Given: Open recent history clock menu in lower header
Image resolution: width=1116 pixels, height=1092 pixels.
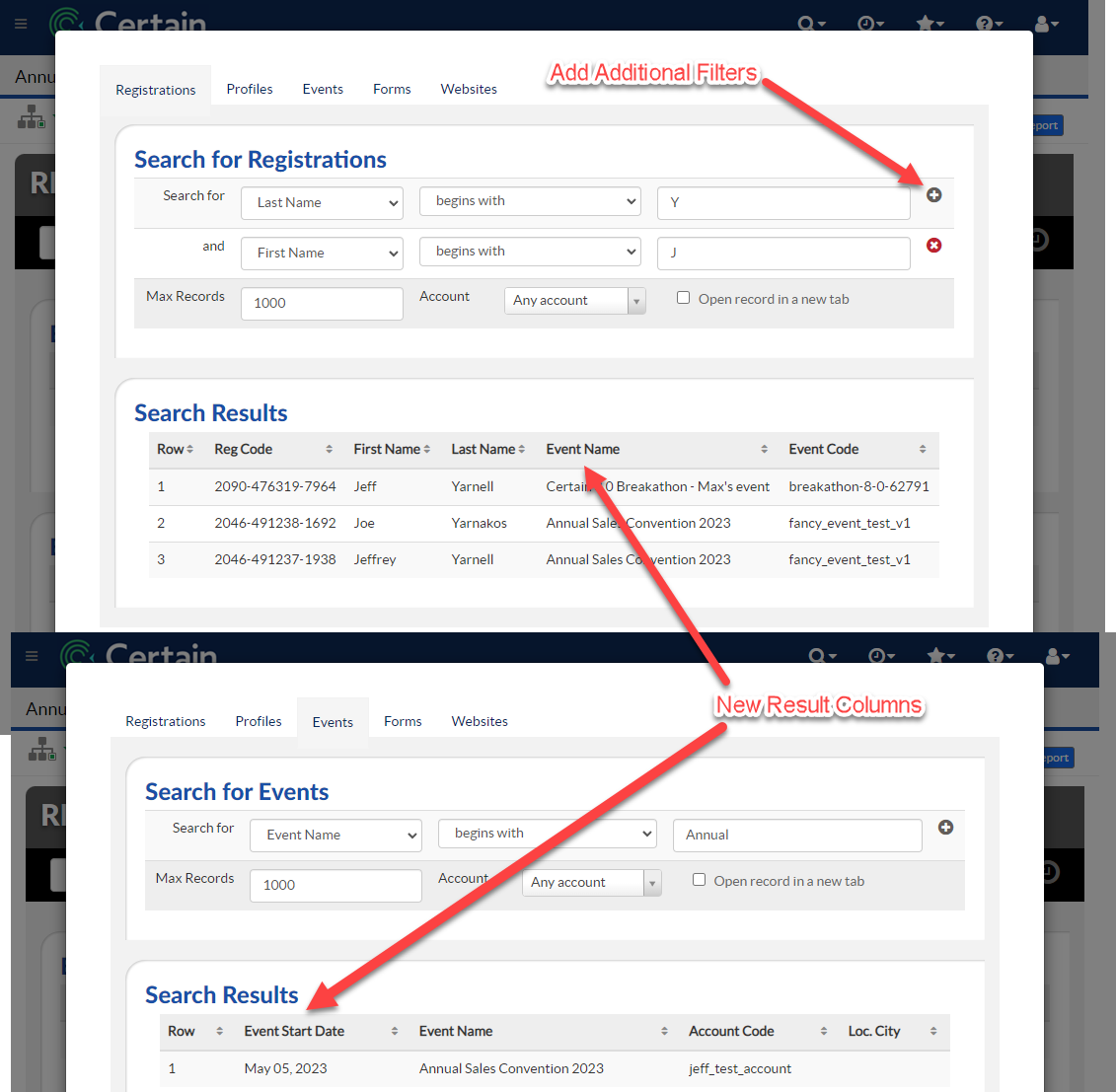Looking at the screenshot, I should (881, 656).
